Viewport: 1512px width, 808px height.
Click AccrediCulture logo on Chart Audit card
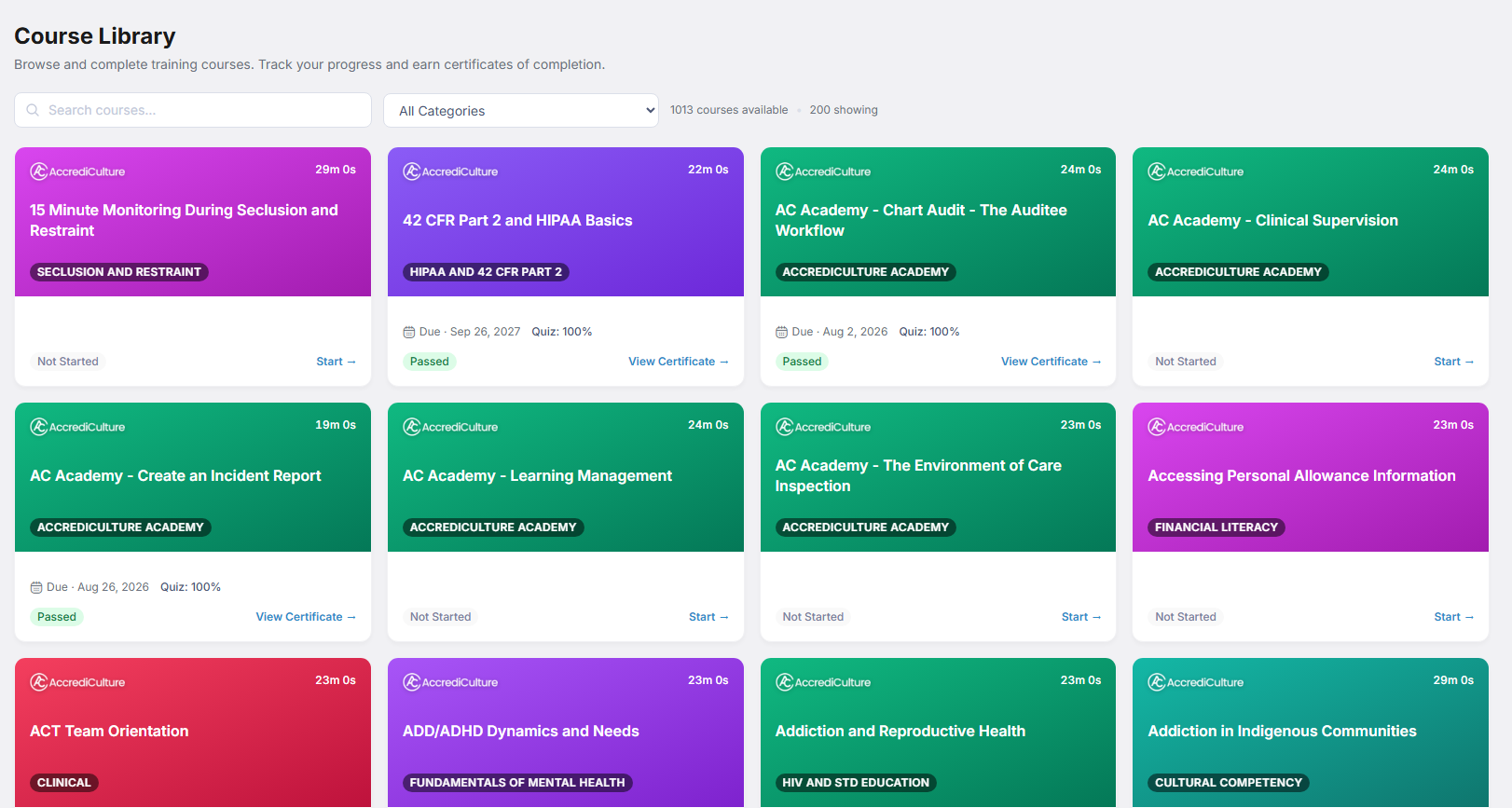(823, 171)
